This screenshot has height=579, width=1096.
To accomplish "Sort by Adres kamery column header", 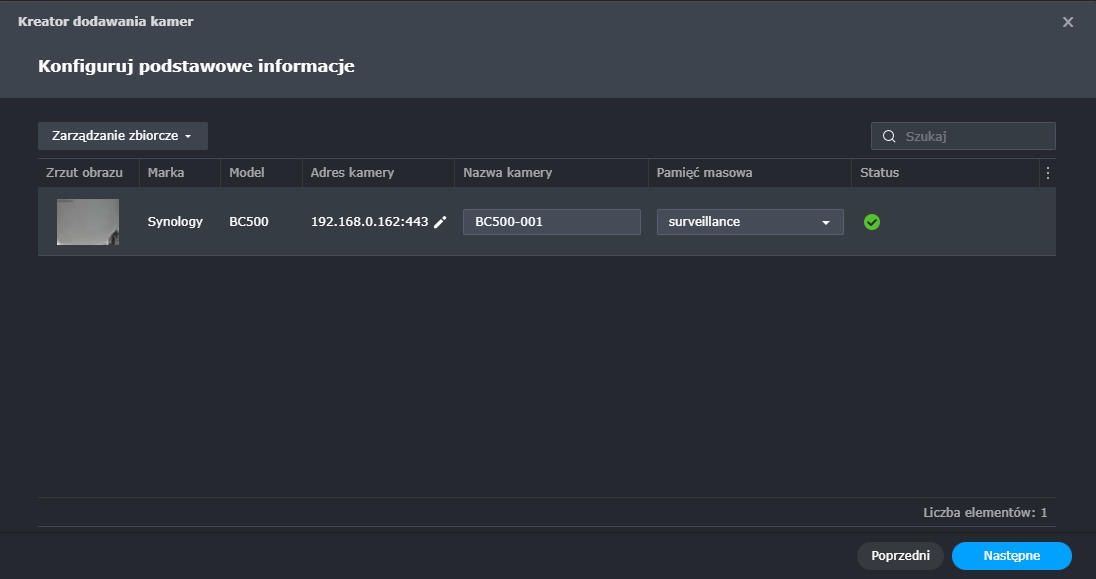I will [x=378, y=173].
